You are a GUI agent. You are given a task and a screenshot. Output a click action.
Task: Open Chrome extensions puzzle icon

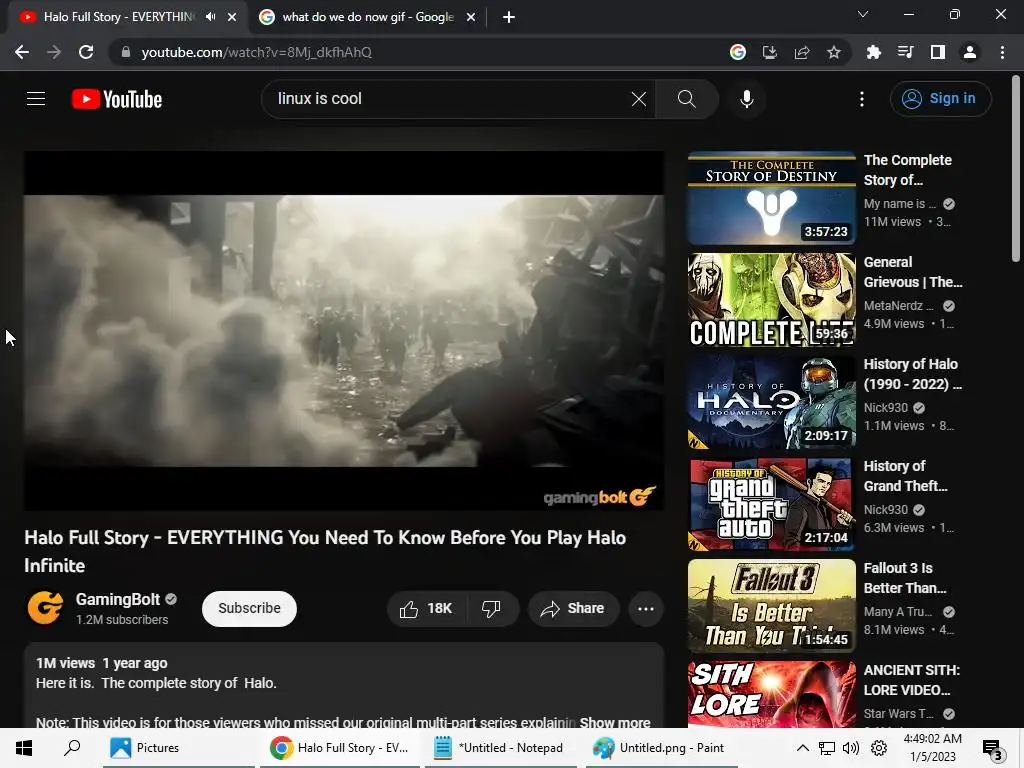point(873,52)
